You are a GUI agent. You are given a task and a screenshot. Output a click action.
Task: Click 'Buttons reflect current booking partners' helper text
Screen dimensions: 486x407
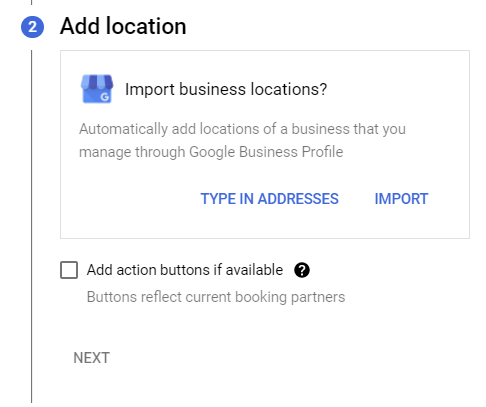(216, 297)
